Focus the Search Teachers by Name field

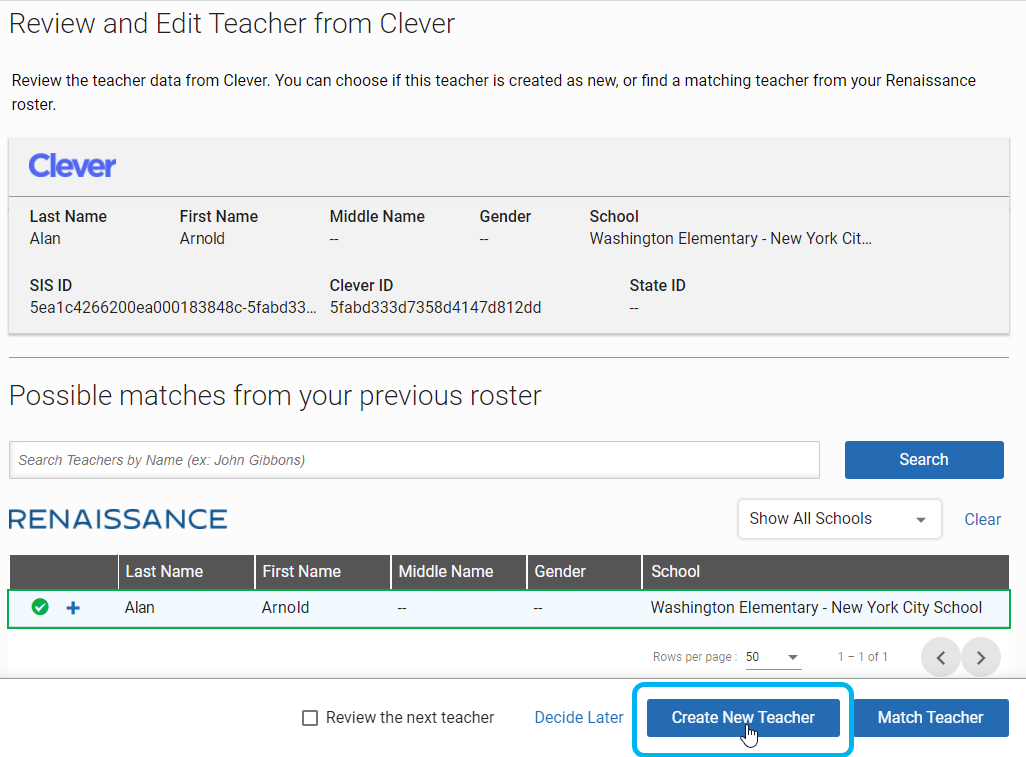click(x=414, y=460)
